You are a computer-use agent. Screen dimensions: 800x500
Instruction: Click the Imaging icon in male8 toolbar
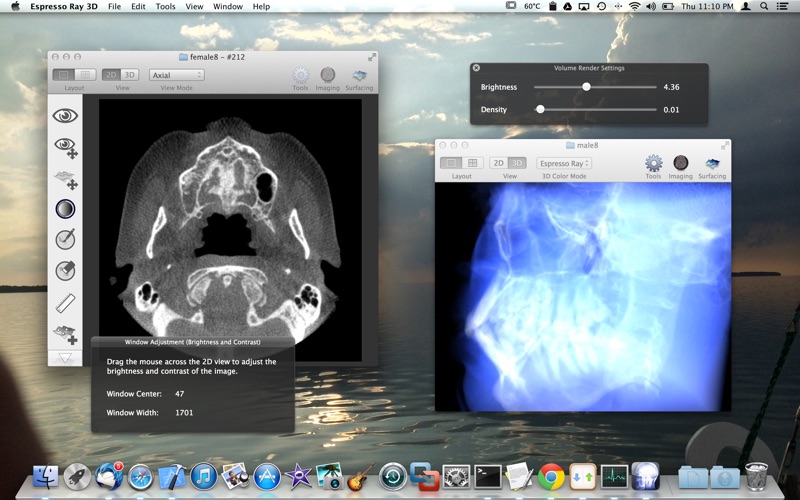(x=680, y=163)
